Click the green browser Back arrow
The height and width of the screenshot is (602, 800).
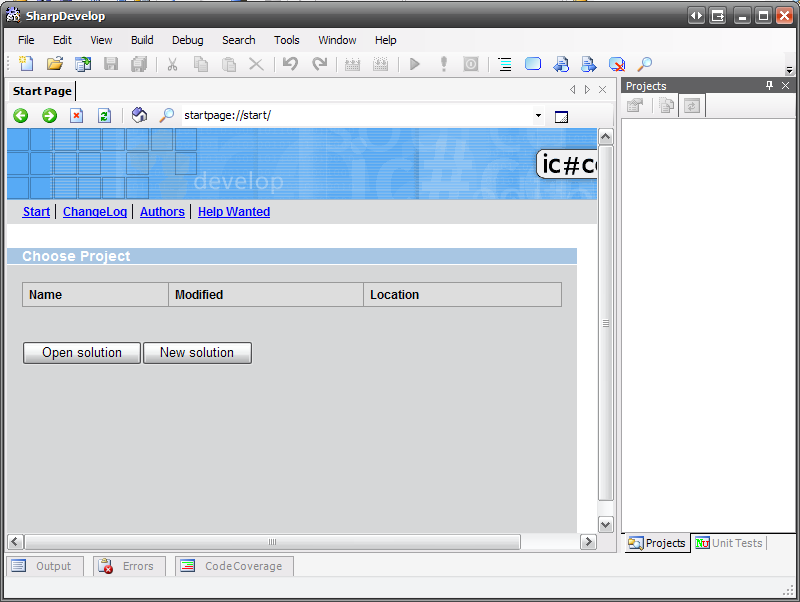(x=20, y=116)
